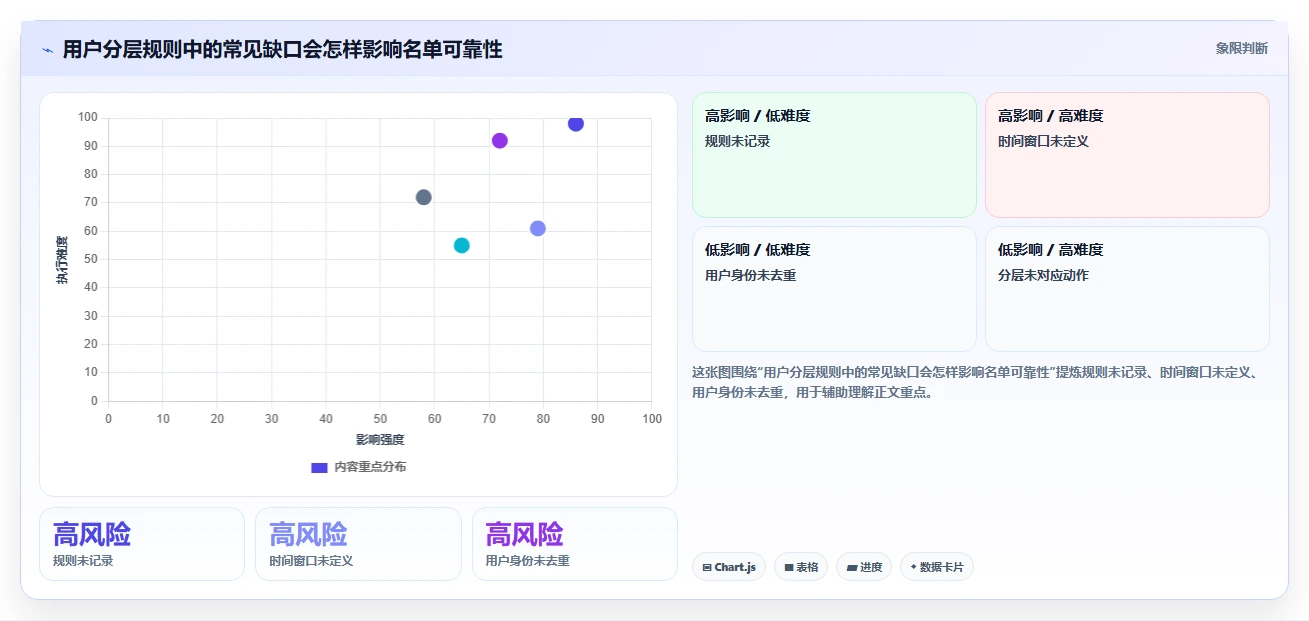Open the 高影响 / 高难度 quadrant card
The height and width of the screenshot is (621, 1309).
(1127, 155)
